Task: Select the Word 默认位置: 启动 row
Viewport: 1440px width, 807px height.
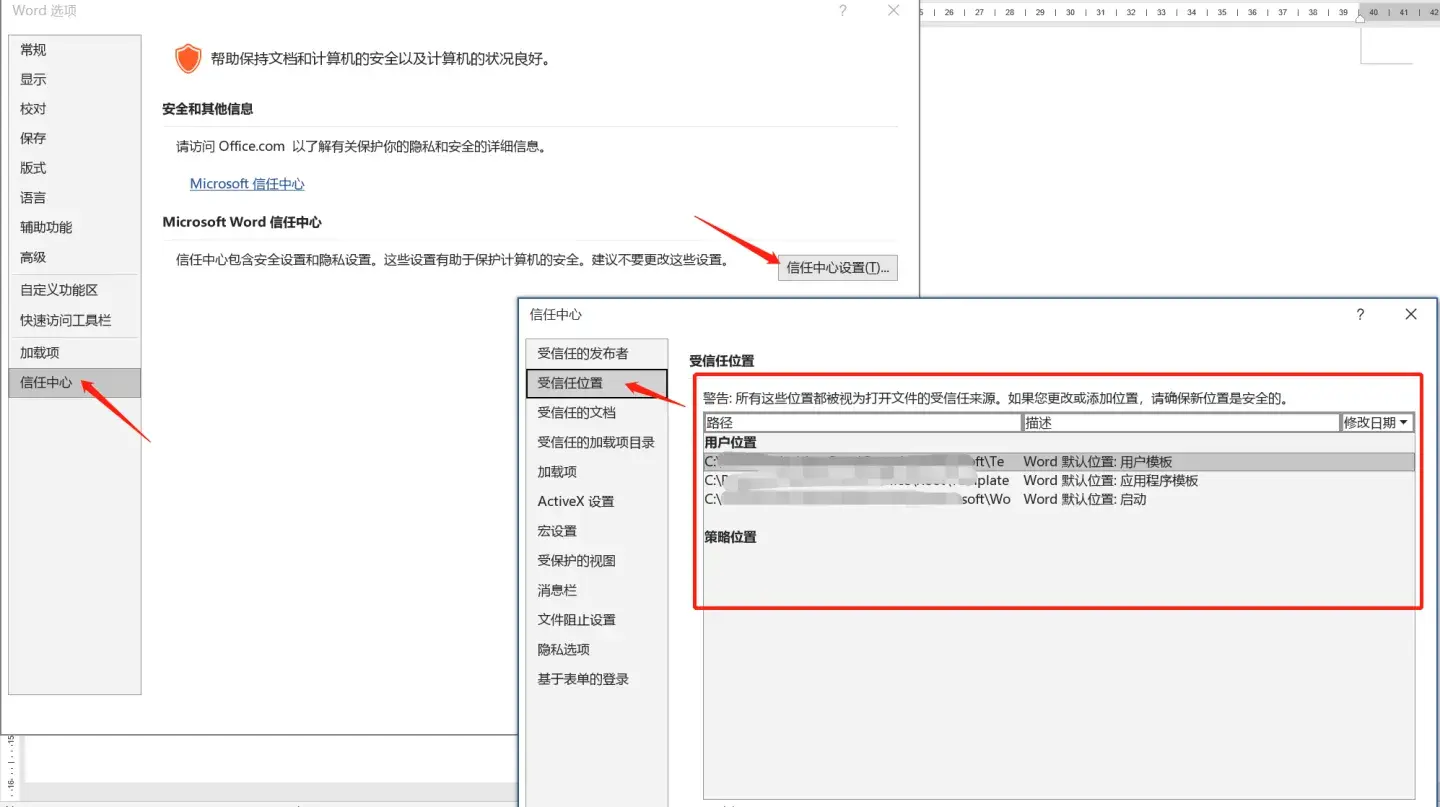Action: (1059, 499)
